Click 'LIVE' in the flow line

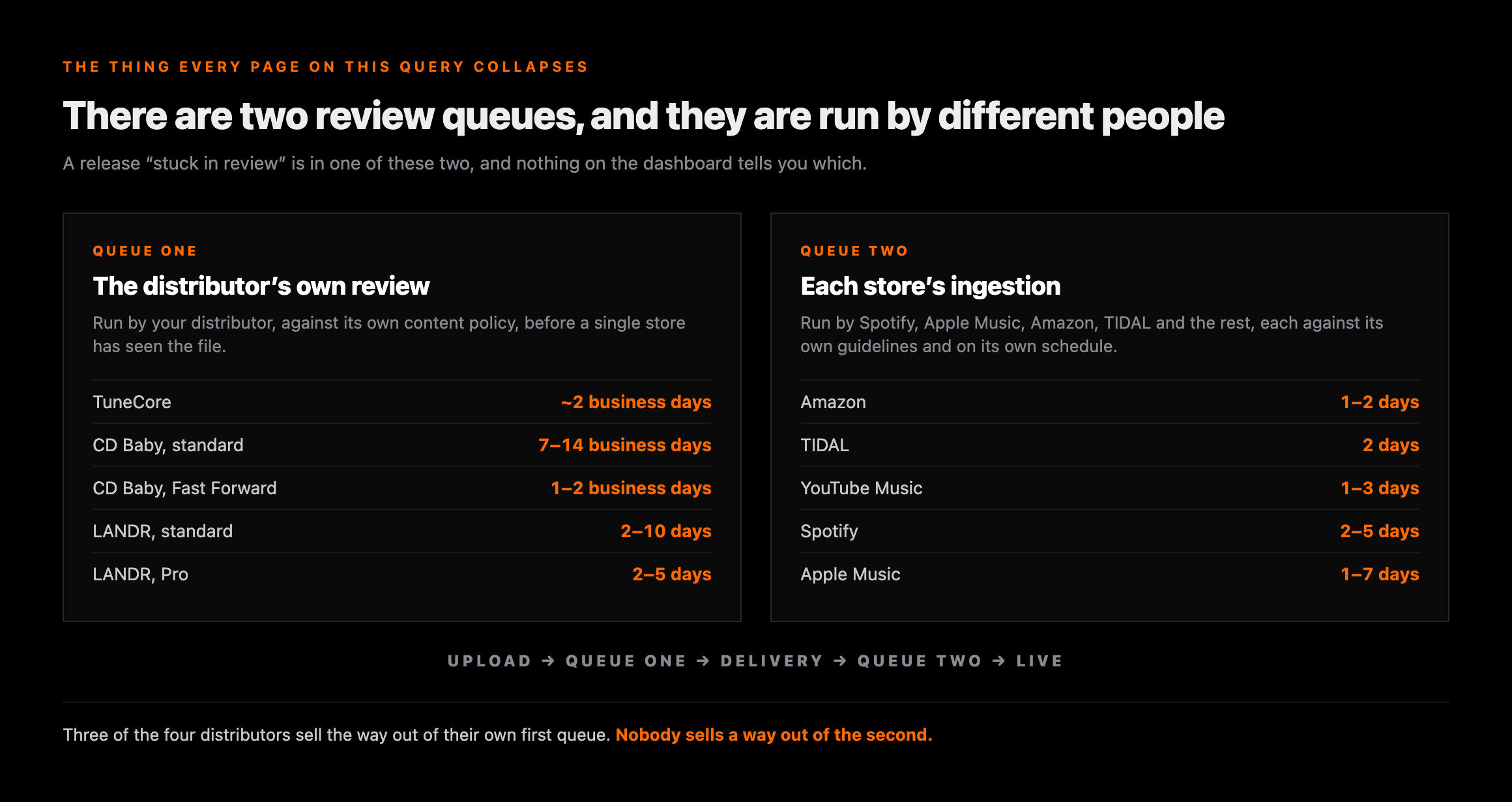(x=1039, y=661)
